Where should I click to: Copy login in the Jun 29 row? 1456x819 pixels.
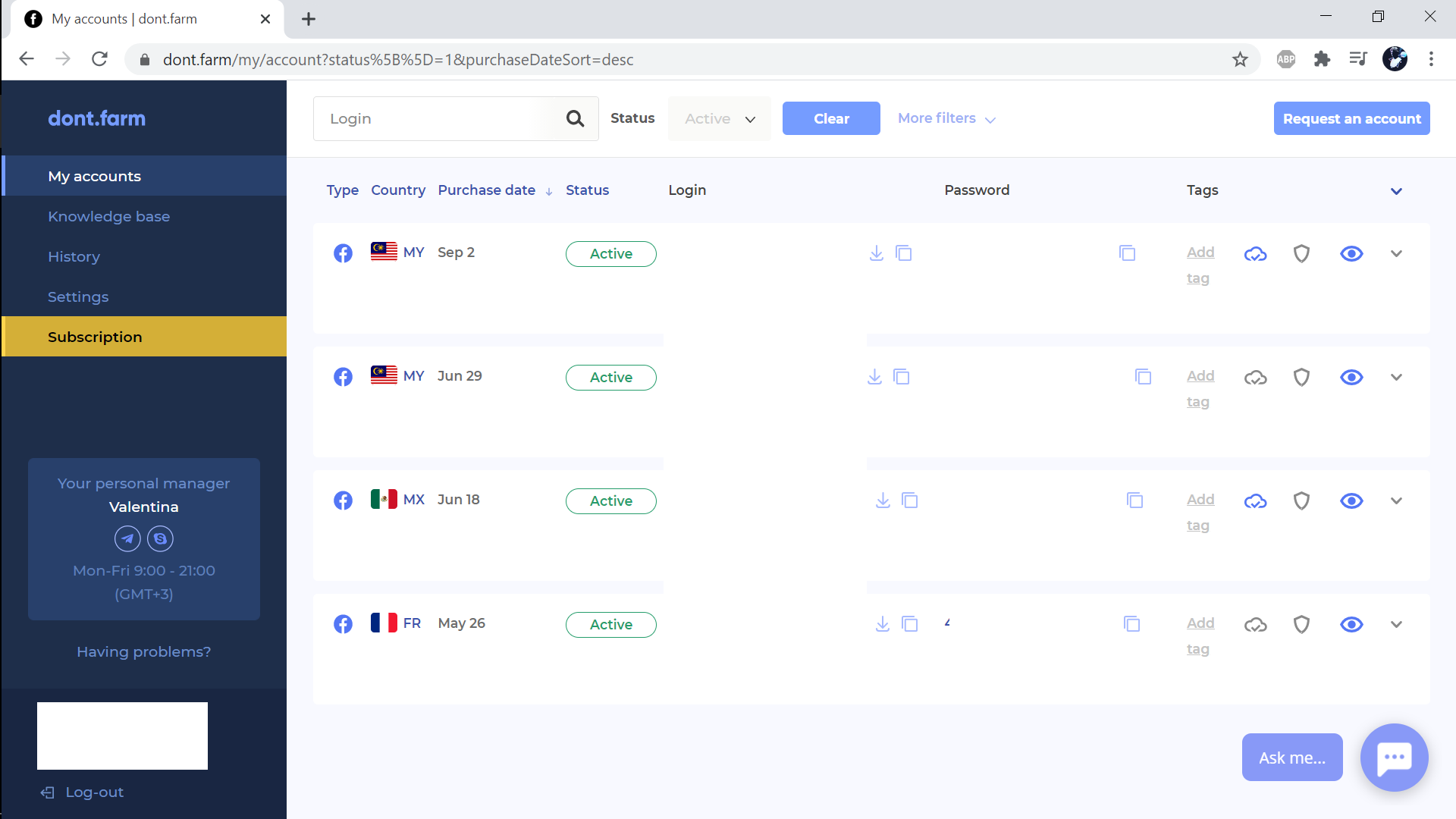tap(902, 377)
